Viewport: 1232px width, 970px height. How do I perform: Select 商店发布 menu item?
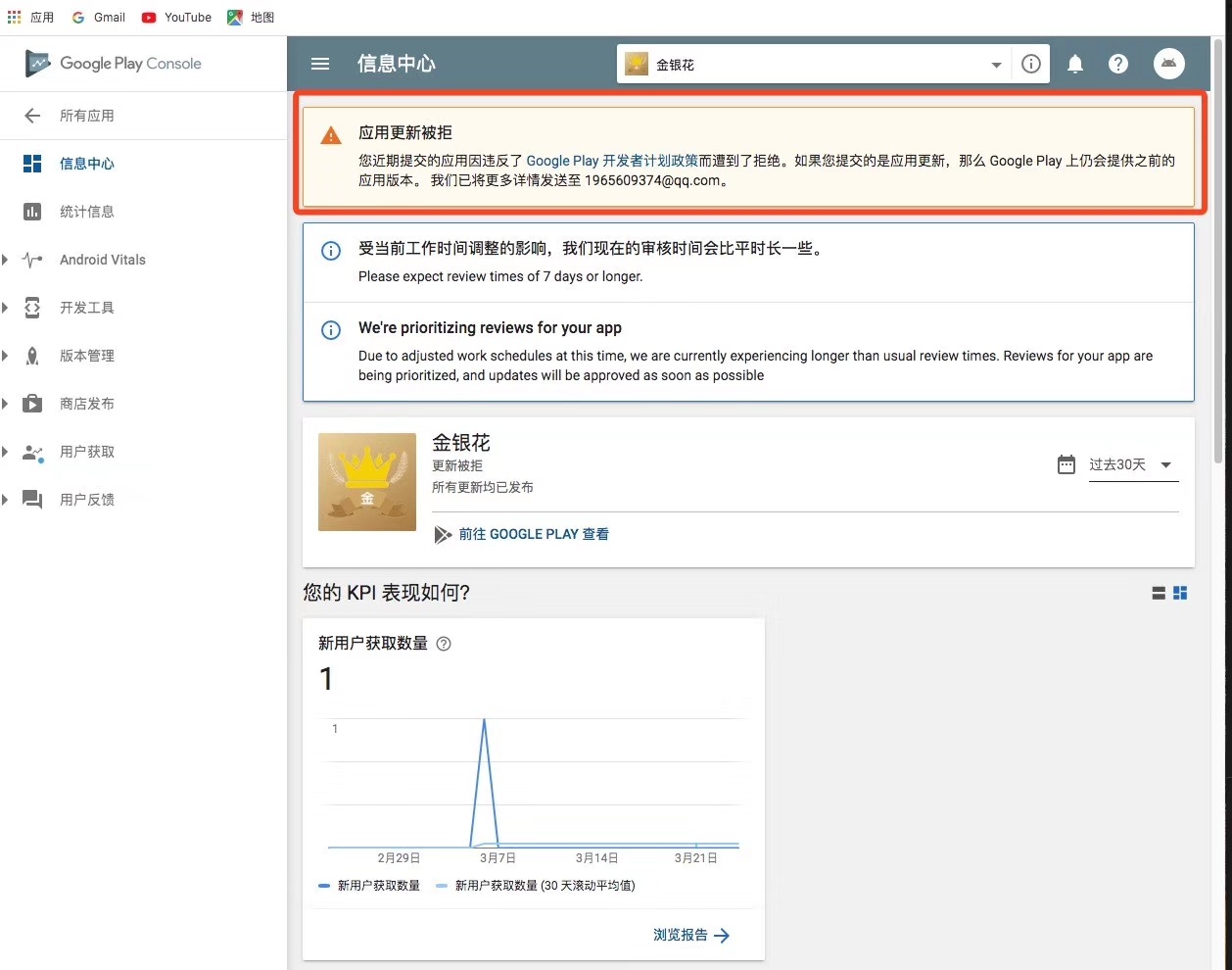[87, 404]
